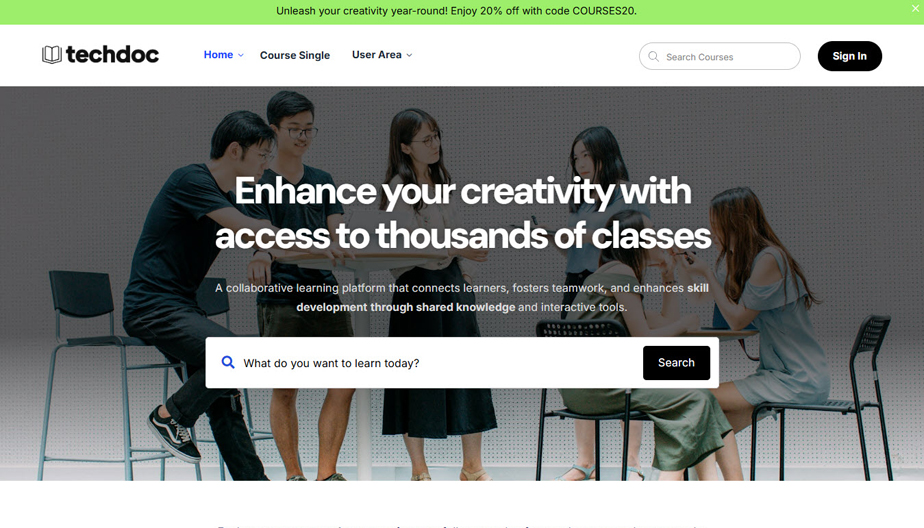Click the techdoc book logo icon
The height and width of the screenshot is (528, 924).
tap(52, 55)
